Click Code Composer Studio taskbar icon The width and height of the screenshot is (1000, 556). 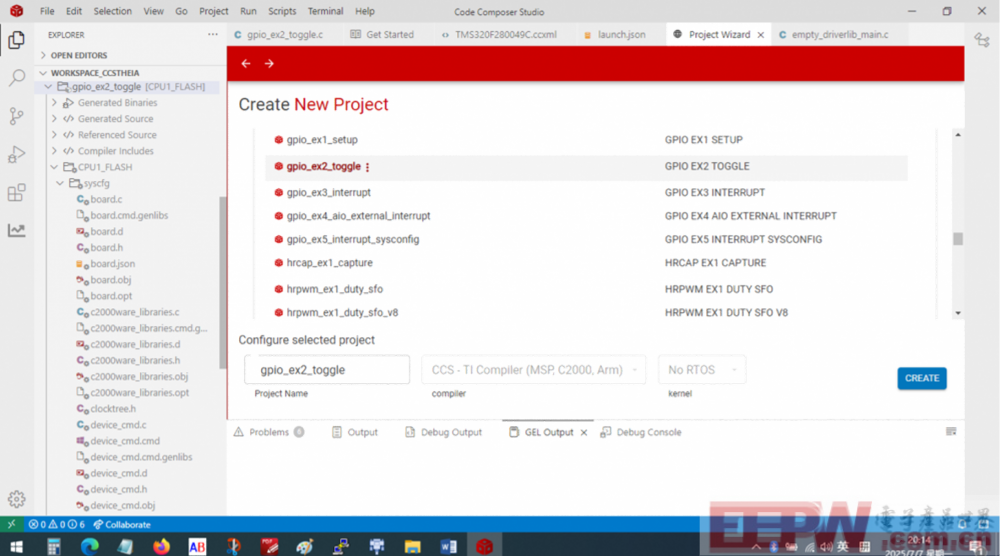[485, 546]
